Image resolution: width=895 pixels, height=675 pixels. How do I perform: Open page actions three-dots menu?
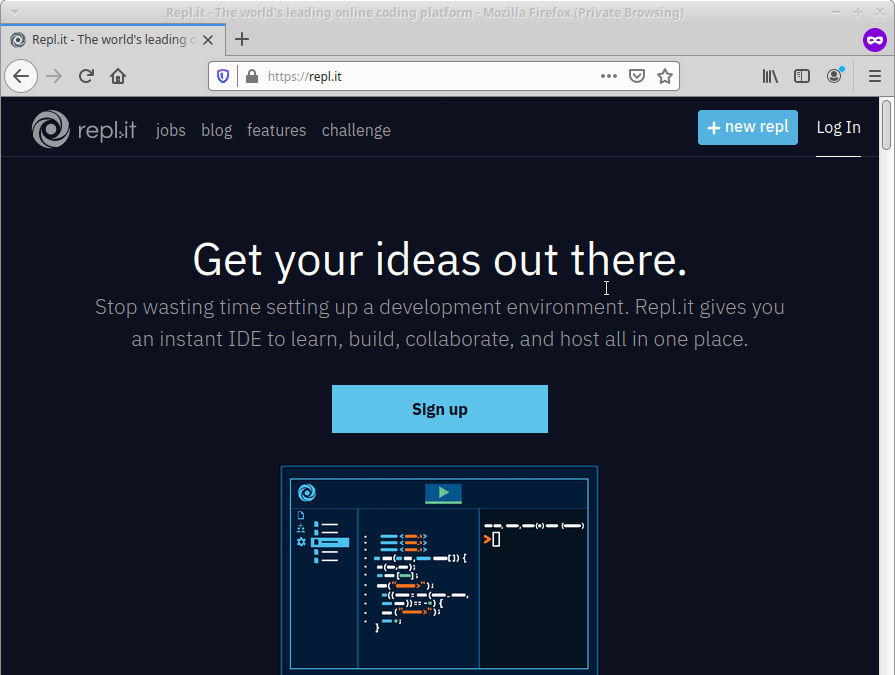pyautogui.click(x=608, y=76)
